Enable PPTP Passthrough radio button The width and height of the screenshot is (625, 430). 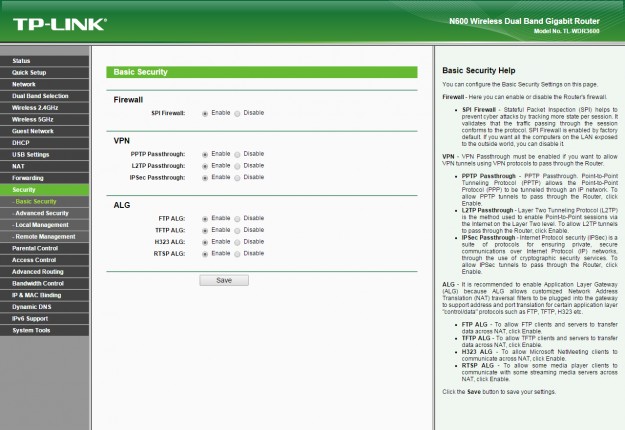[x=205, y=154]
